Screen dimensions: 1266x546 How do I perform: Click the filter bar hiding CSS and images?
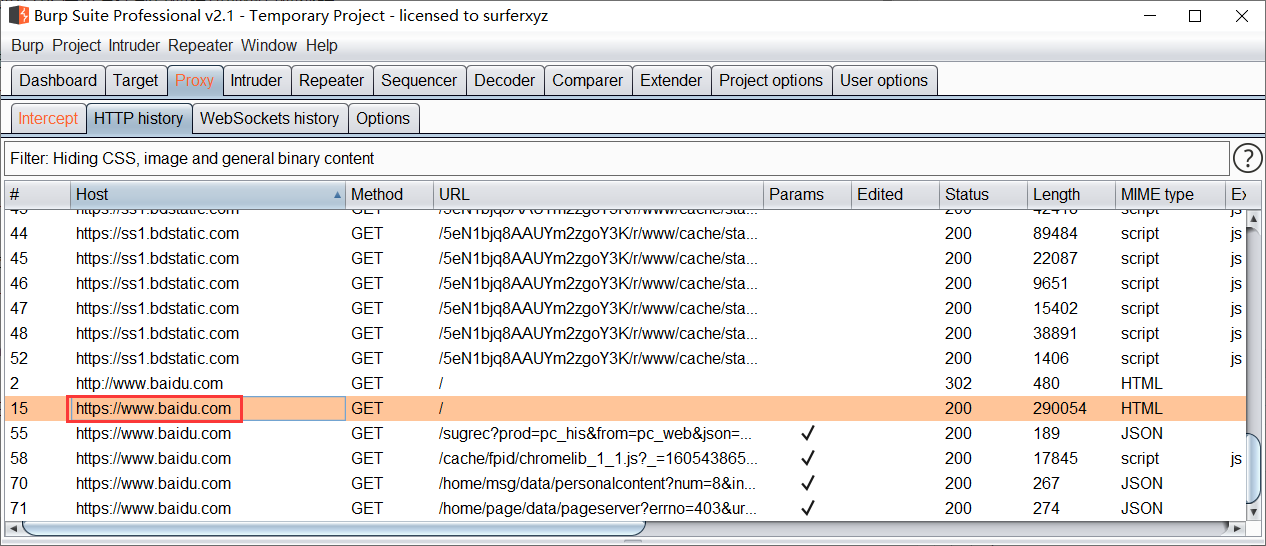[616, 158]
